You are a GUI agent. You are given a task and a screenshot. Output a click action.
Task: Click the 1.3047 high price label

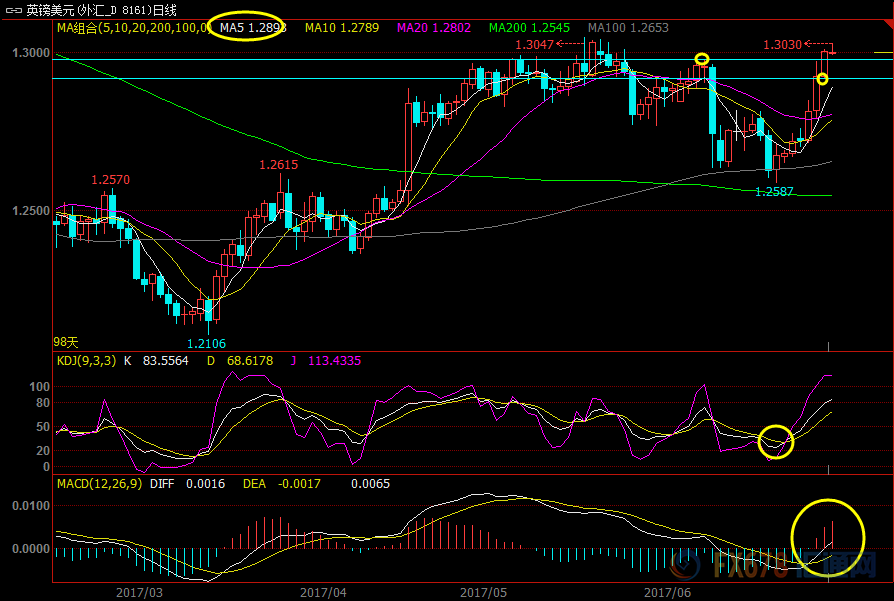point(534,44)
